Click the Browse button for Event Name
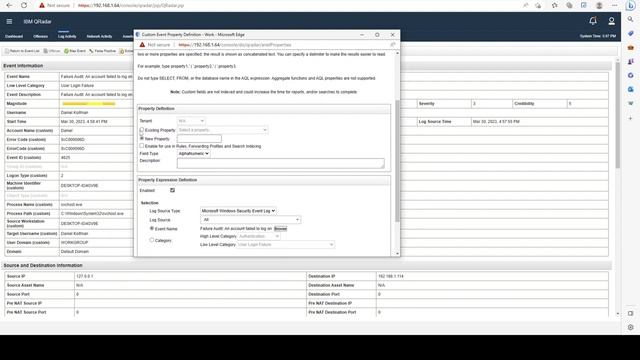This screenshot has height=360, width=640. coord(280,229)
